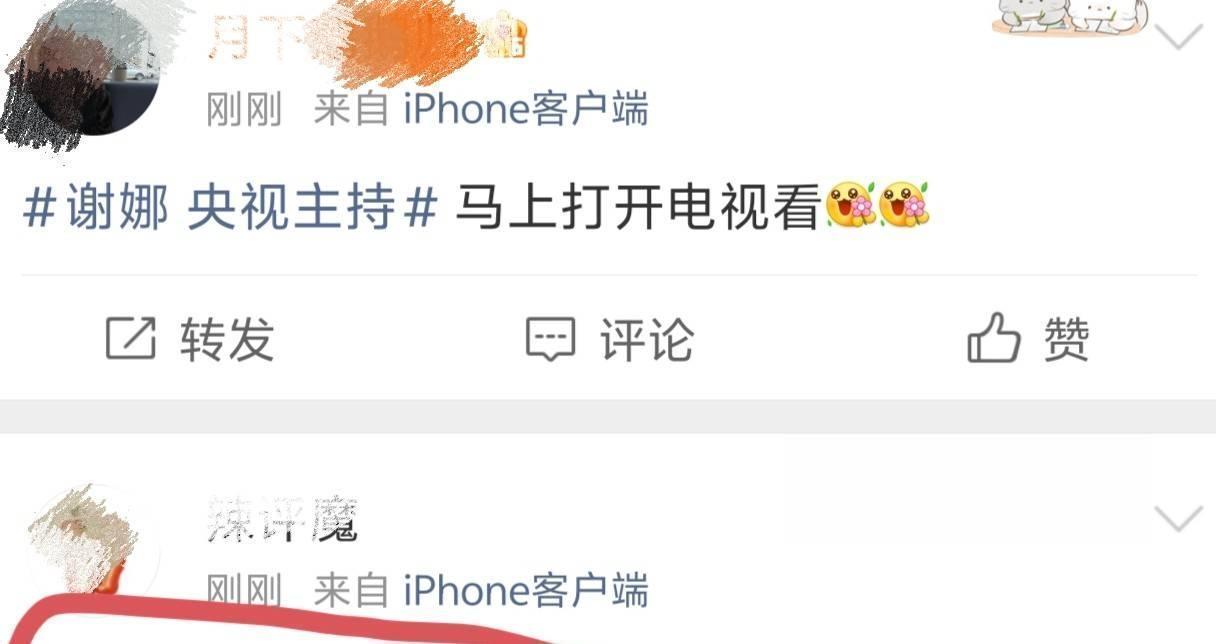Tap the 转发 text label
1216x644 pixels.
coord(227,340)
